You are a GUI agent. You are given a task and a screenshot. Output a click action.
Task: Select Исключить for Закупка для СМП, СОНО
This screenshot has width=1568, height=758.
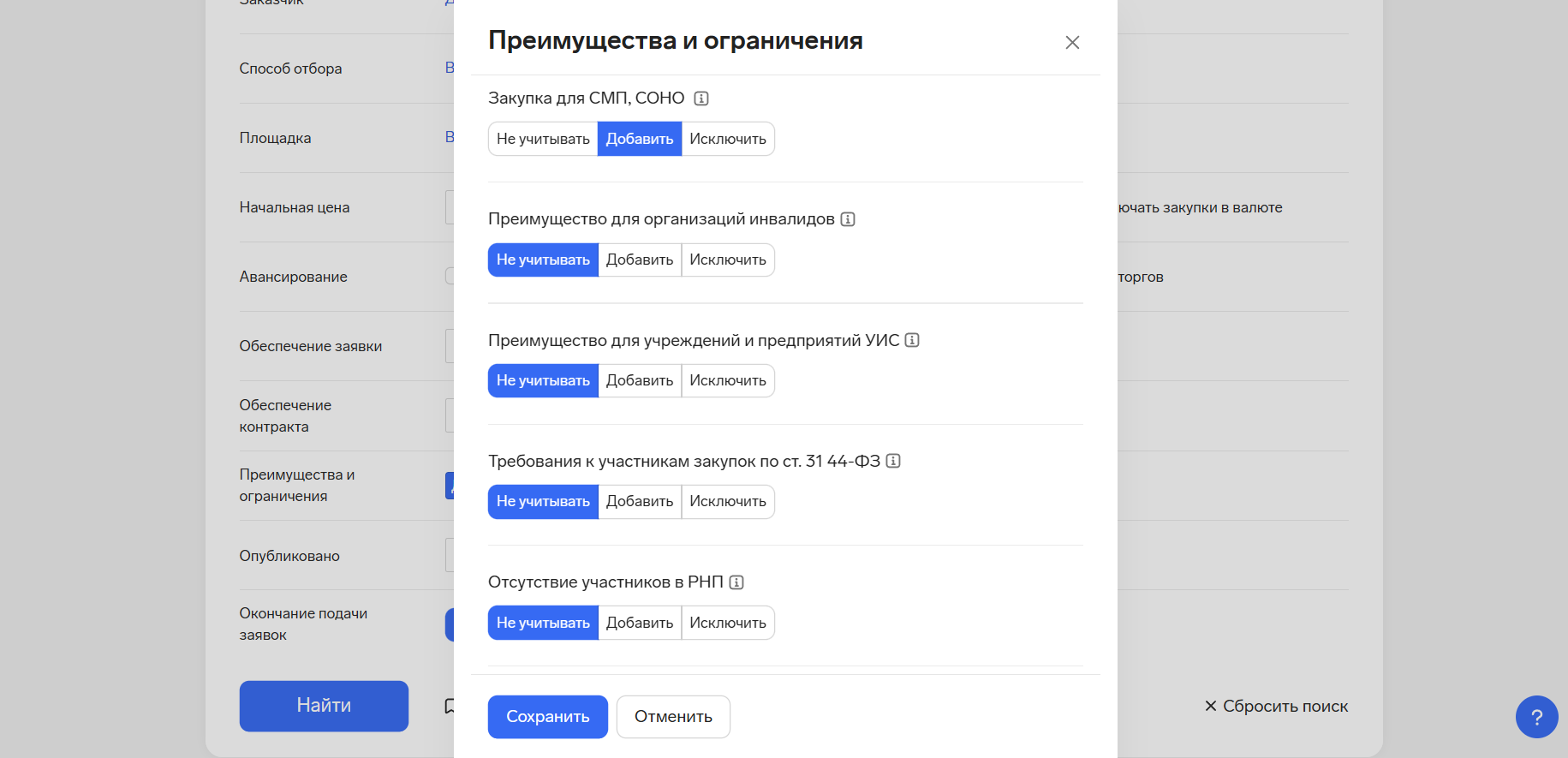pos(728,139)
